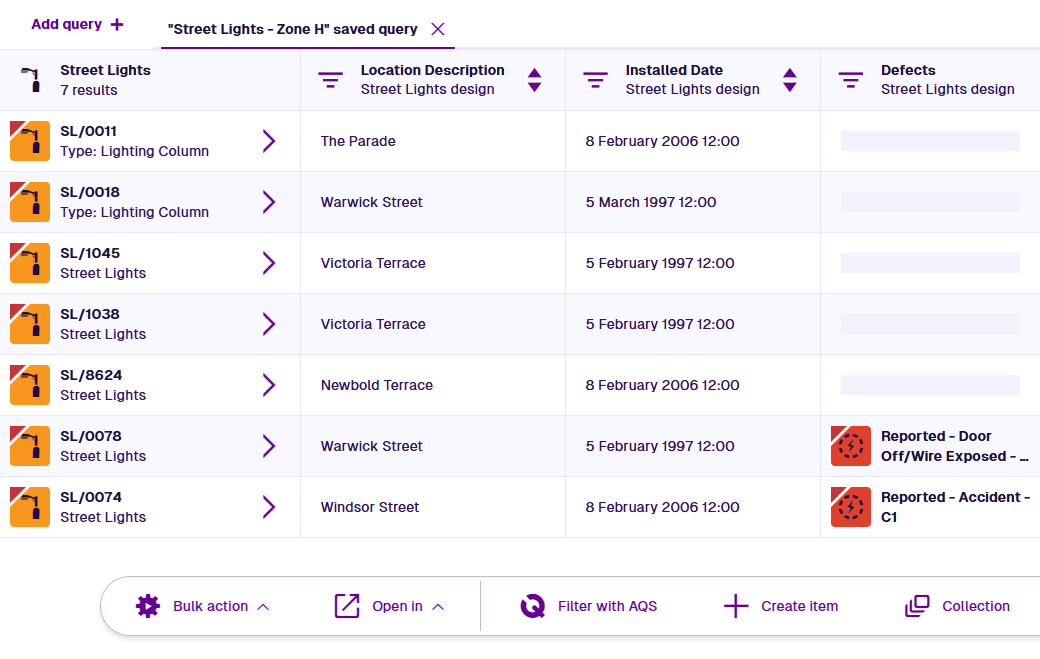
Task: Click Add query to open new tab
Action: (x=78, y=24)
